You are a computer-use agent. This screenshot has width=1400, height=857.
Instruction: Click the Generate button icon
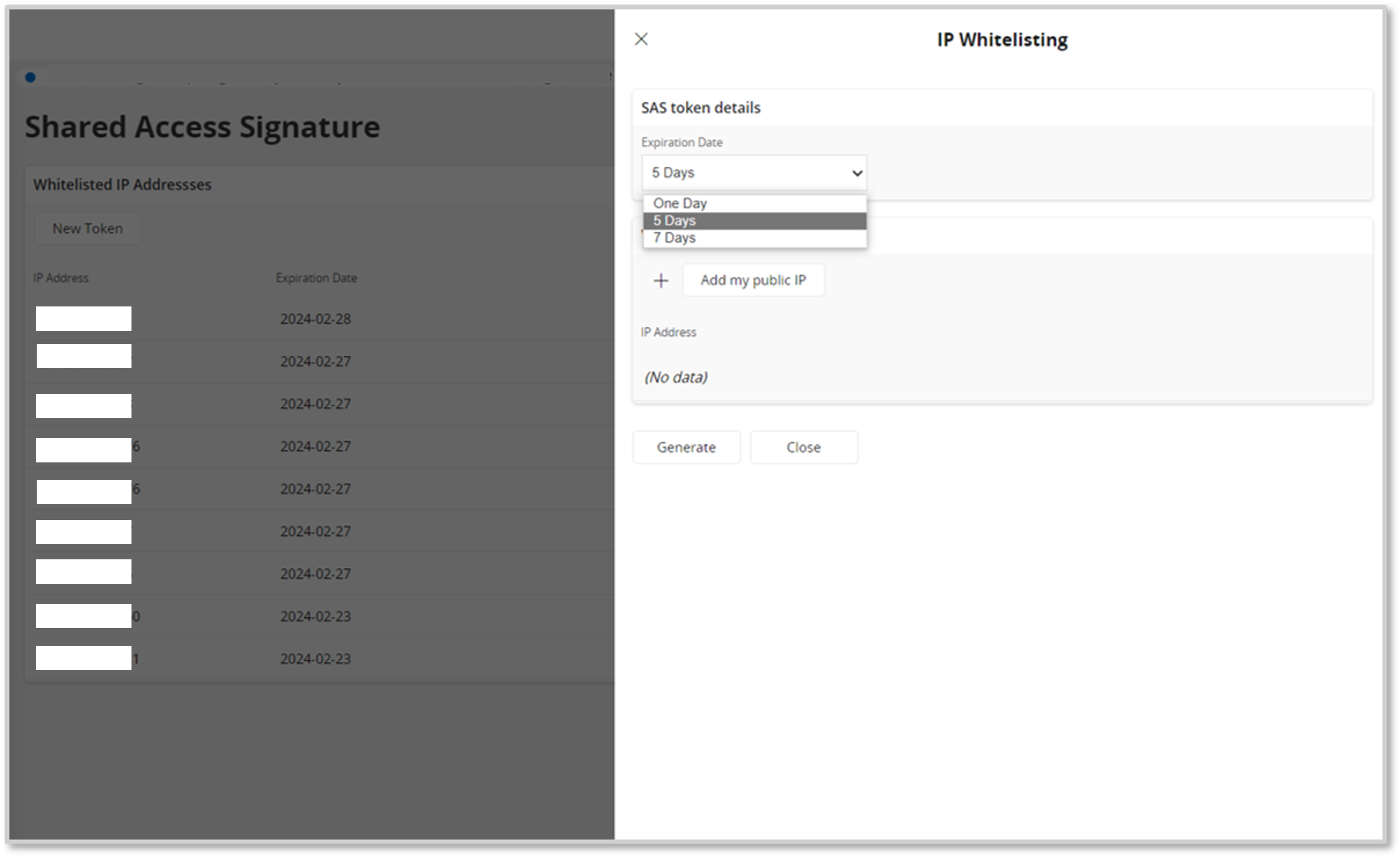687,447
